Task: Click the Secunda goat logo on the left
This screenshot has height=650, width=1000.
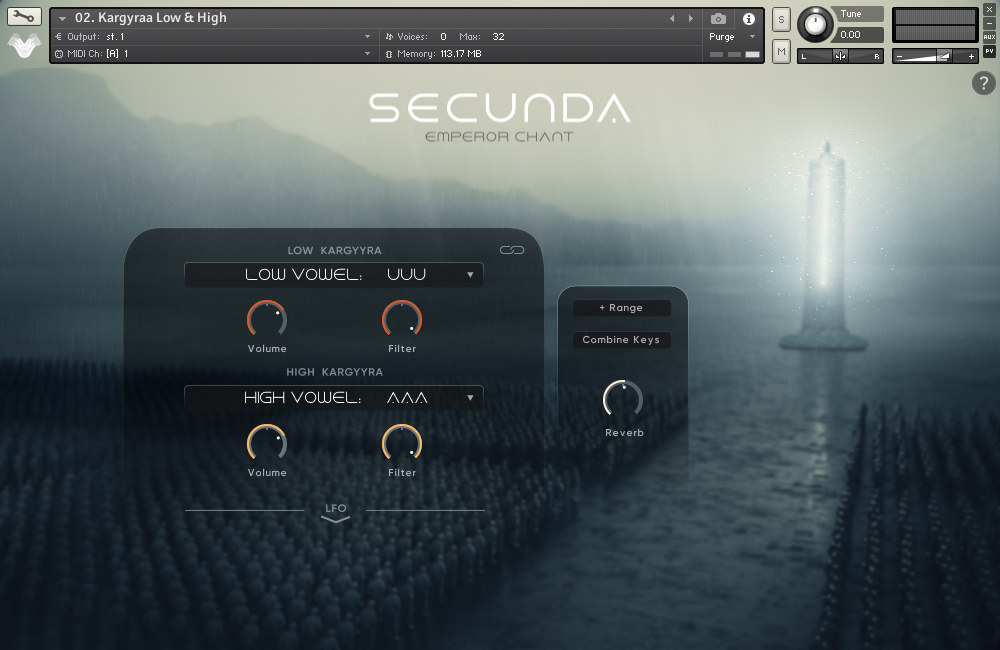Action: pos(23,44)
